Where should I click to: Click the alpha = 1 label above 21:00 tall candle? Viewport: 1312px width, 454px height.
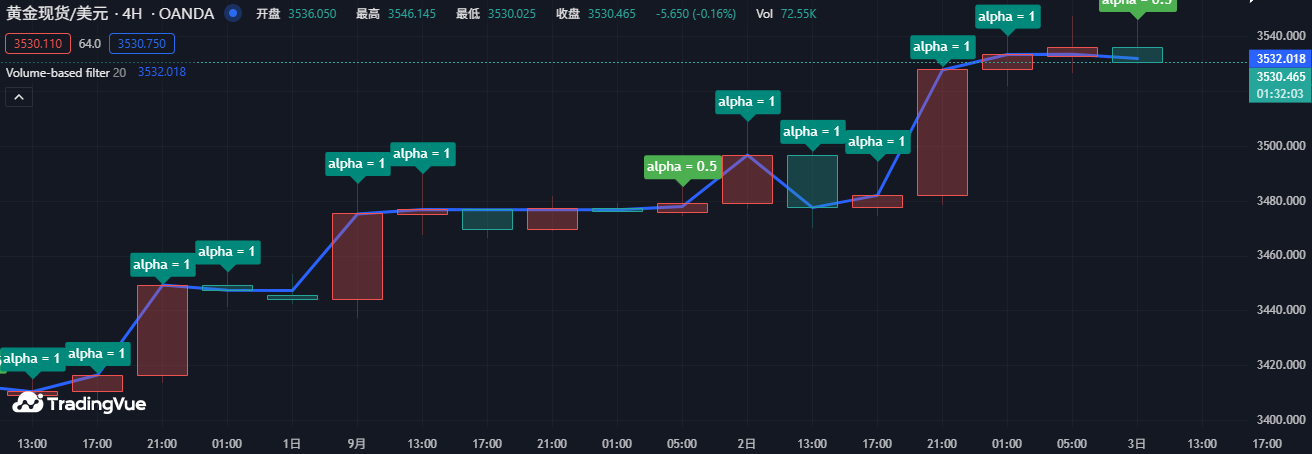942,46
